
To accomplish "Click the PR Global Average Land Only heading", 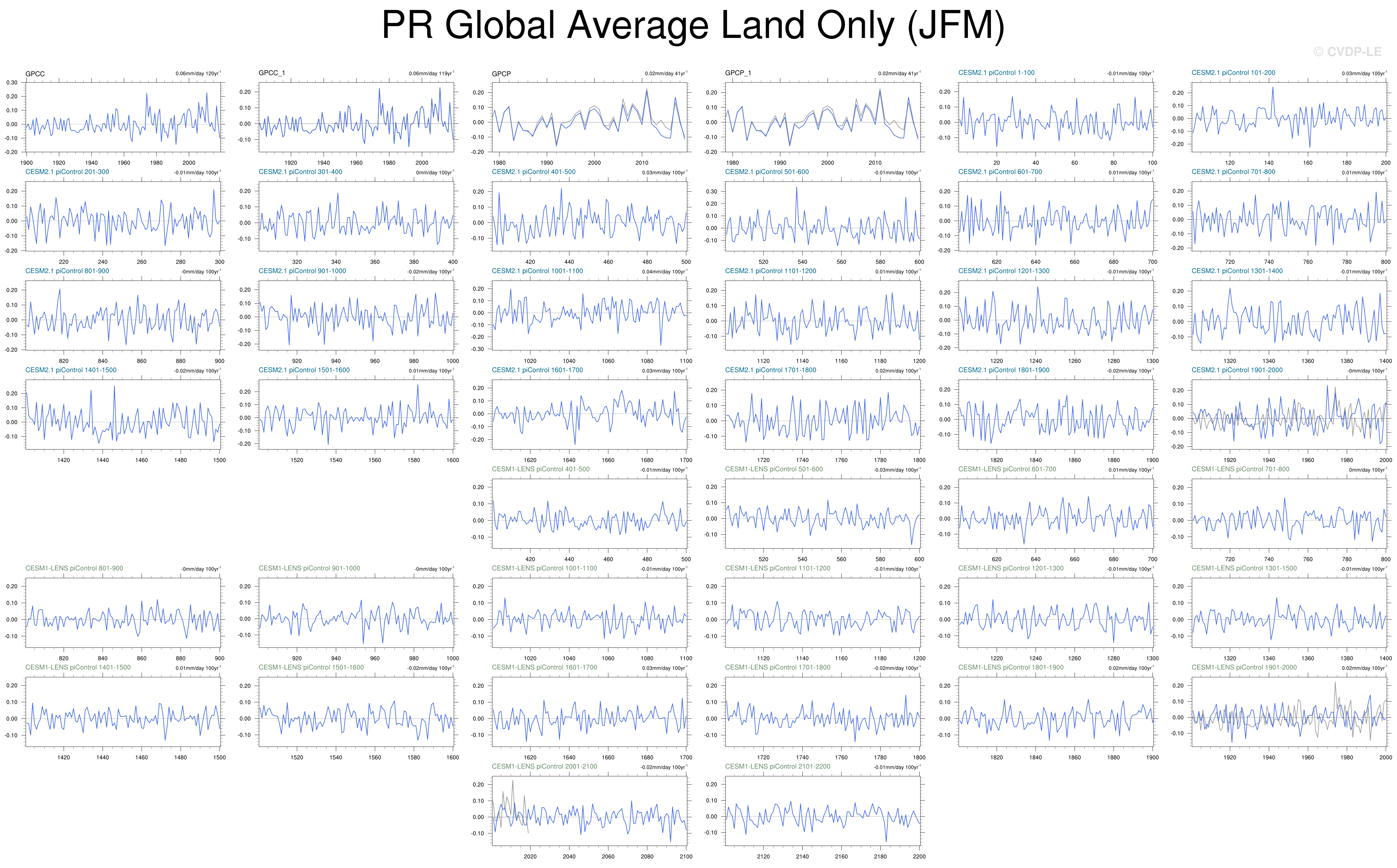I will (x=693, y=25).
